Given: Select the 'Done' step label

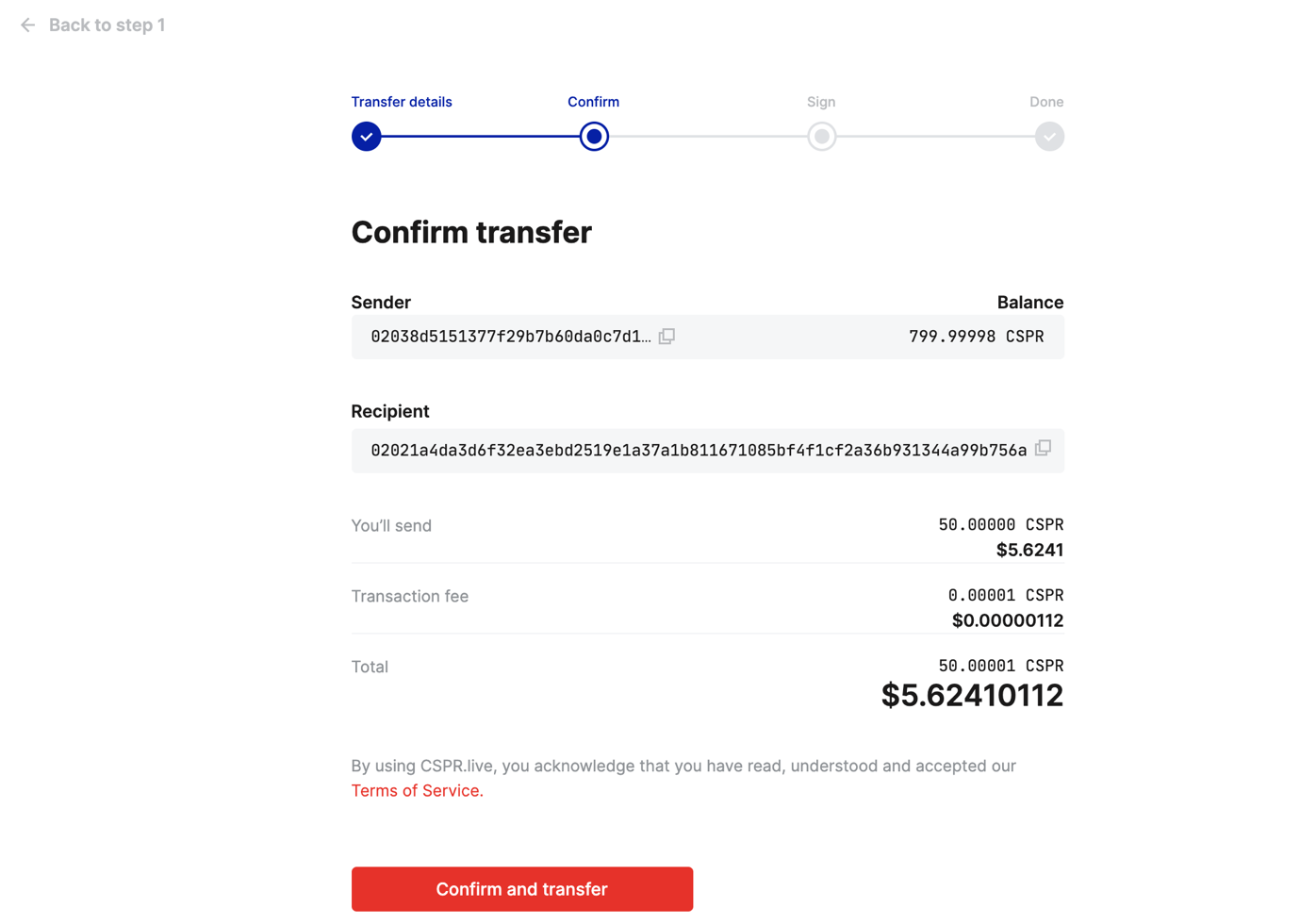Looking at the screenshot, I should coord(1045,102).
